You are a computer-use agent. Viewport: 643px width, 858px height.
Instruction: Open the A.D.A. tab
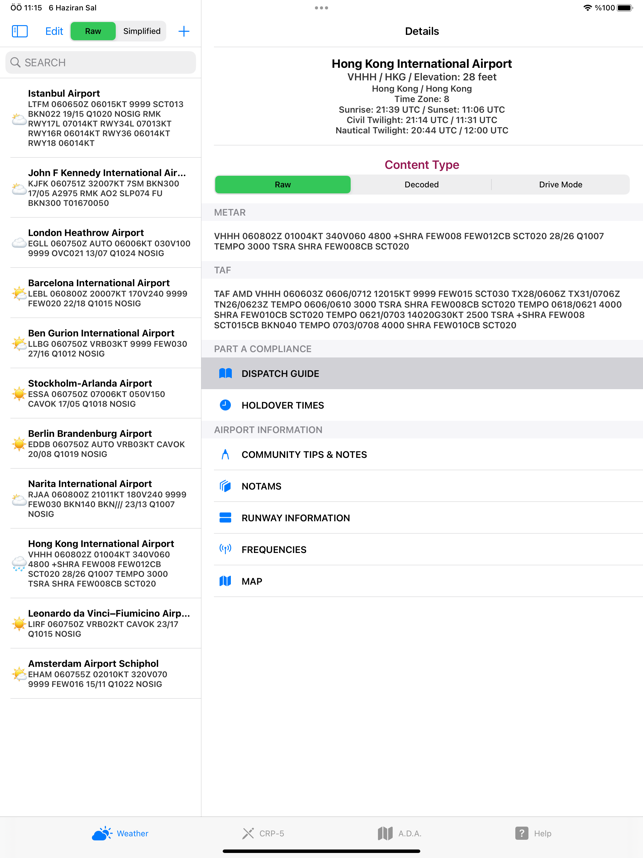tap(399, 833)
